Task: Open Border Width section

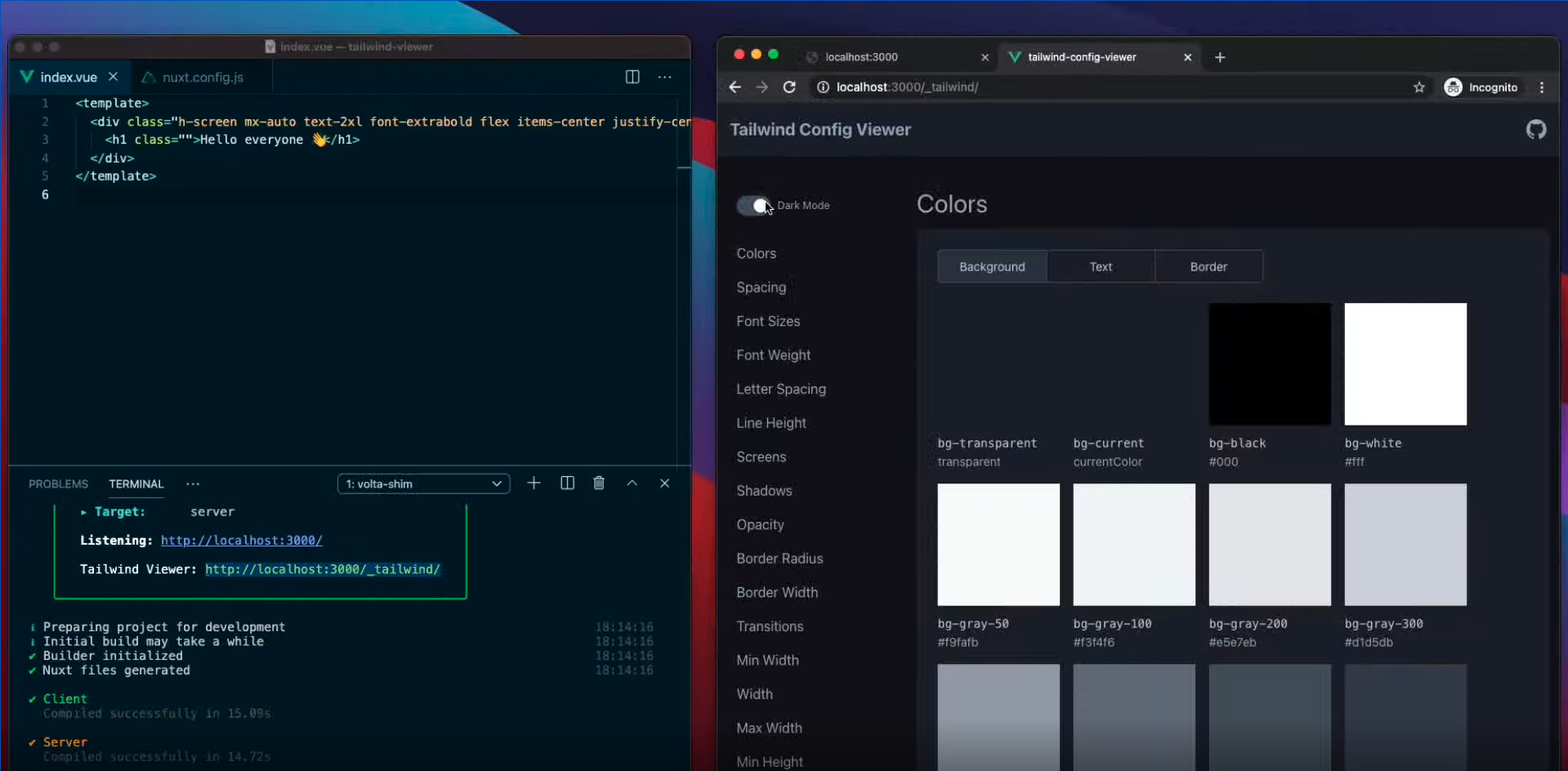Action: pos(777,592)
